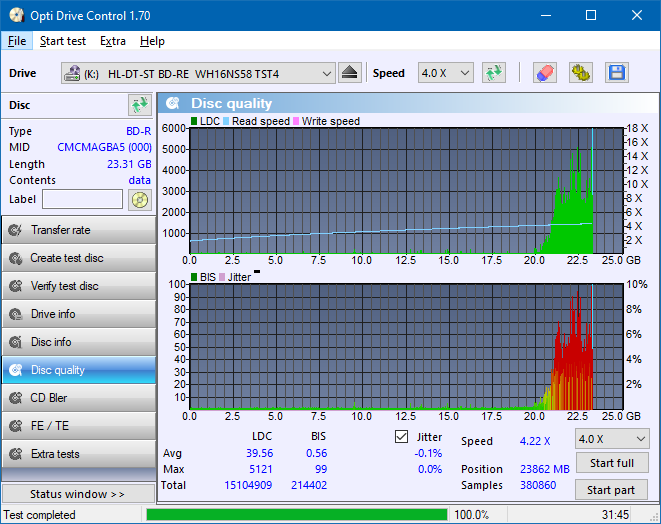This screenshot has height=524, width=661.
Task: Show Drive info panel
Action: click(x=79, y=314)
